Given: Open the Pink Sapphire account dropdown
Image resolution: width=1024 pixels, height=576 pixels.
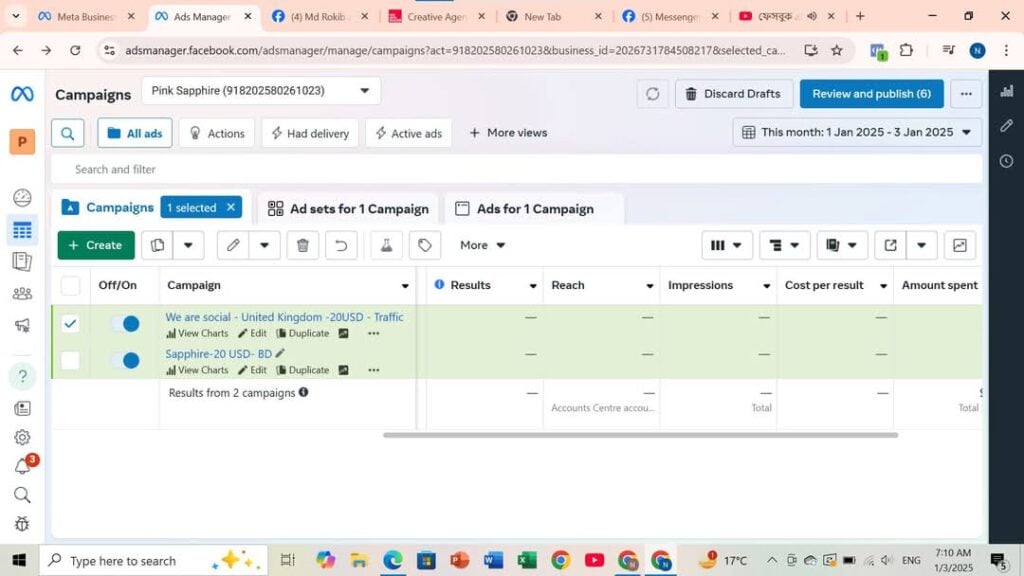Looking at the screenshot, I should coord(261,91).
